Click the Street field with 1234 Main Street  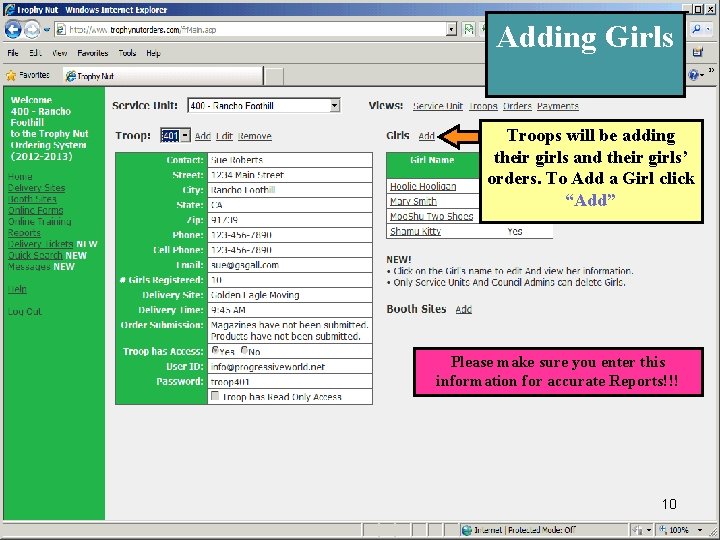[x=290, y=175]
